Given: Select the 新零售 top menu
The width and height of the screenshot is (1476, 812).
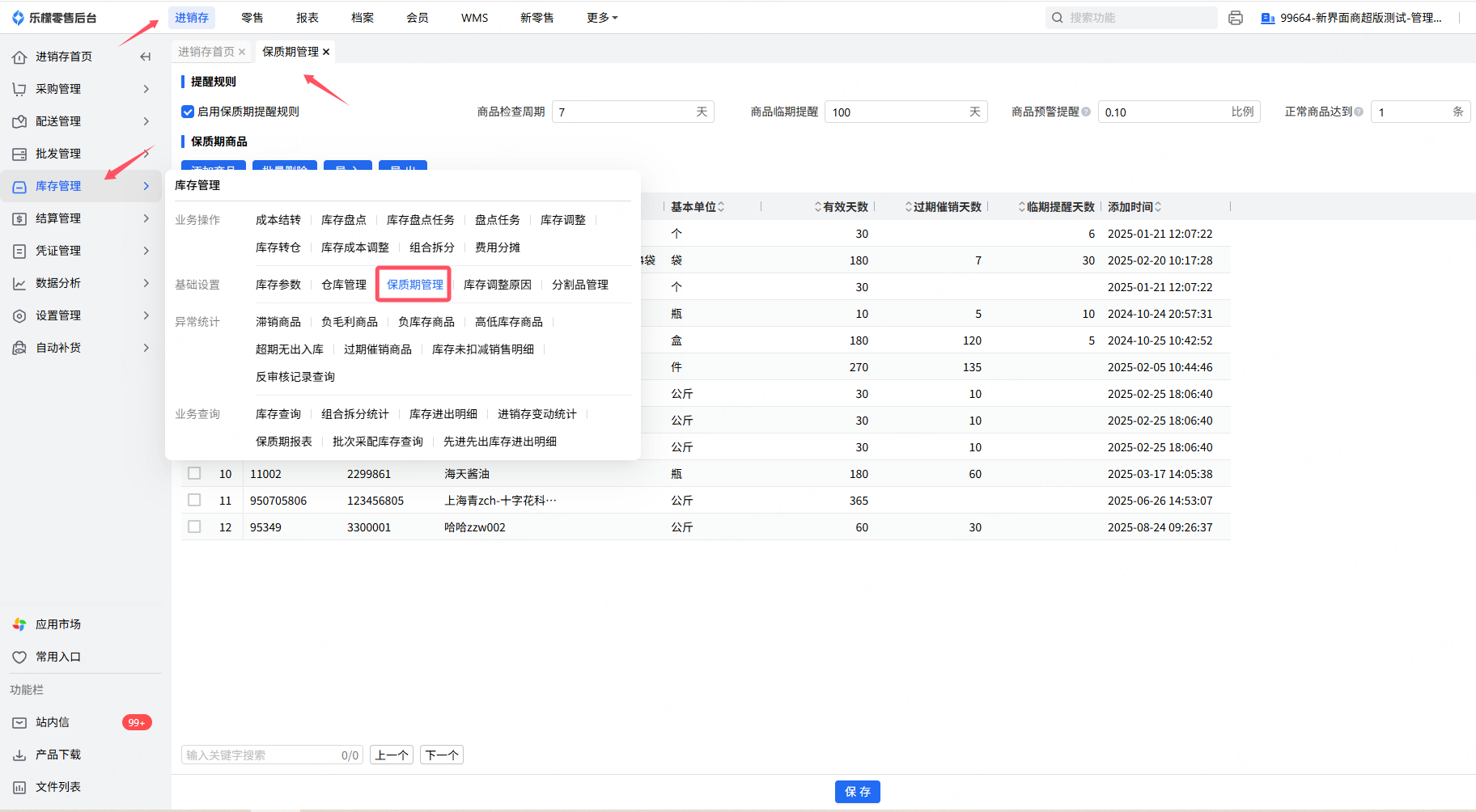Looking at the screenshot, I should tap(537, 18).
